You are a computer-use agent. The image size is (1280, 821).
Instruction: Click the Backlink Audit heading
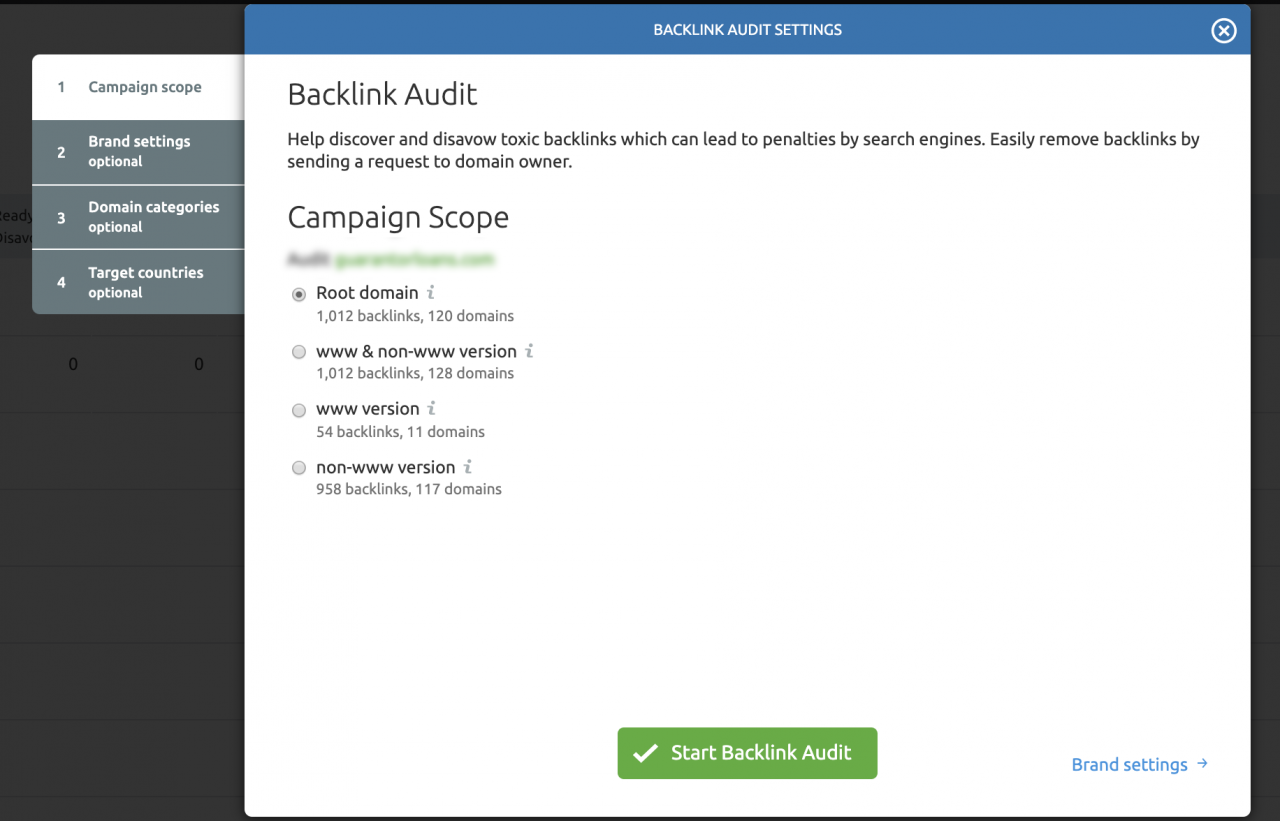382,94
